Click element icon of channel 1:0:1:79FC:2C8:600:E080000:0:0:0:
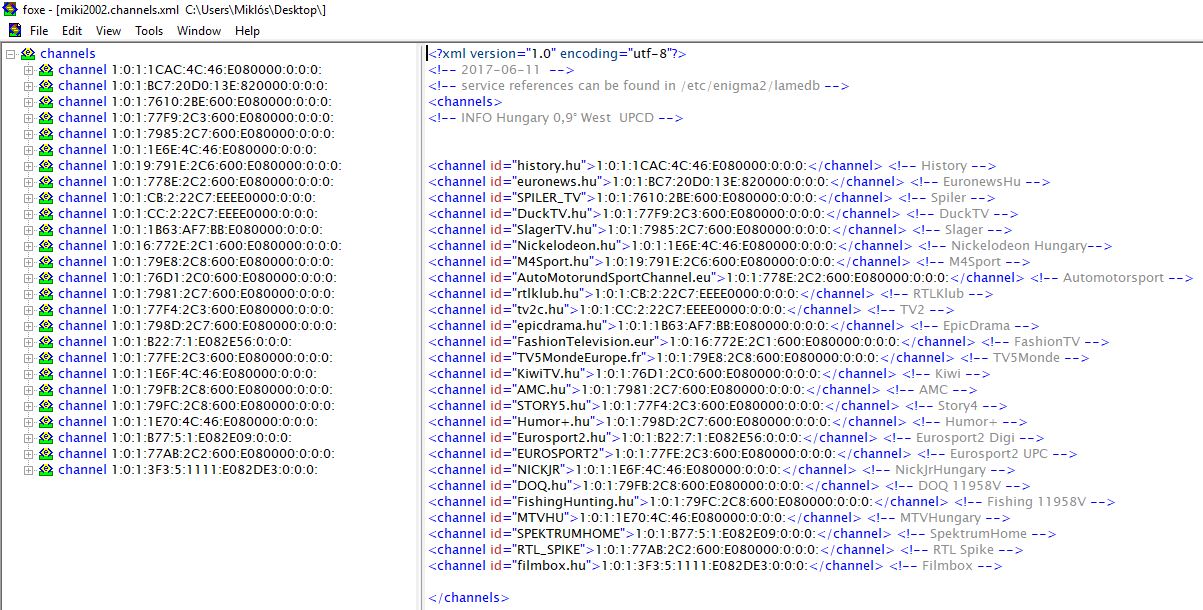This screenshot has width=1203, height=610. point(46,406)
